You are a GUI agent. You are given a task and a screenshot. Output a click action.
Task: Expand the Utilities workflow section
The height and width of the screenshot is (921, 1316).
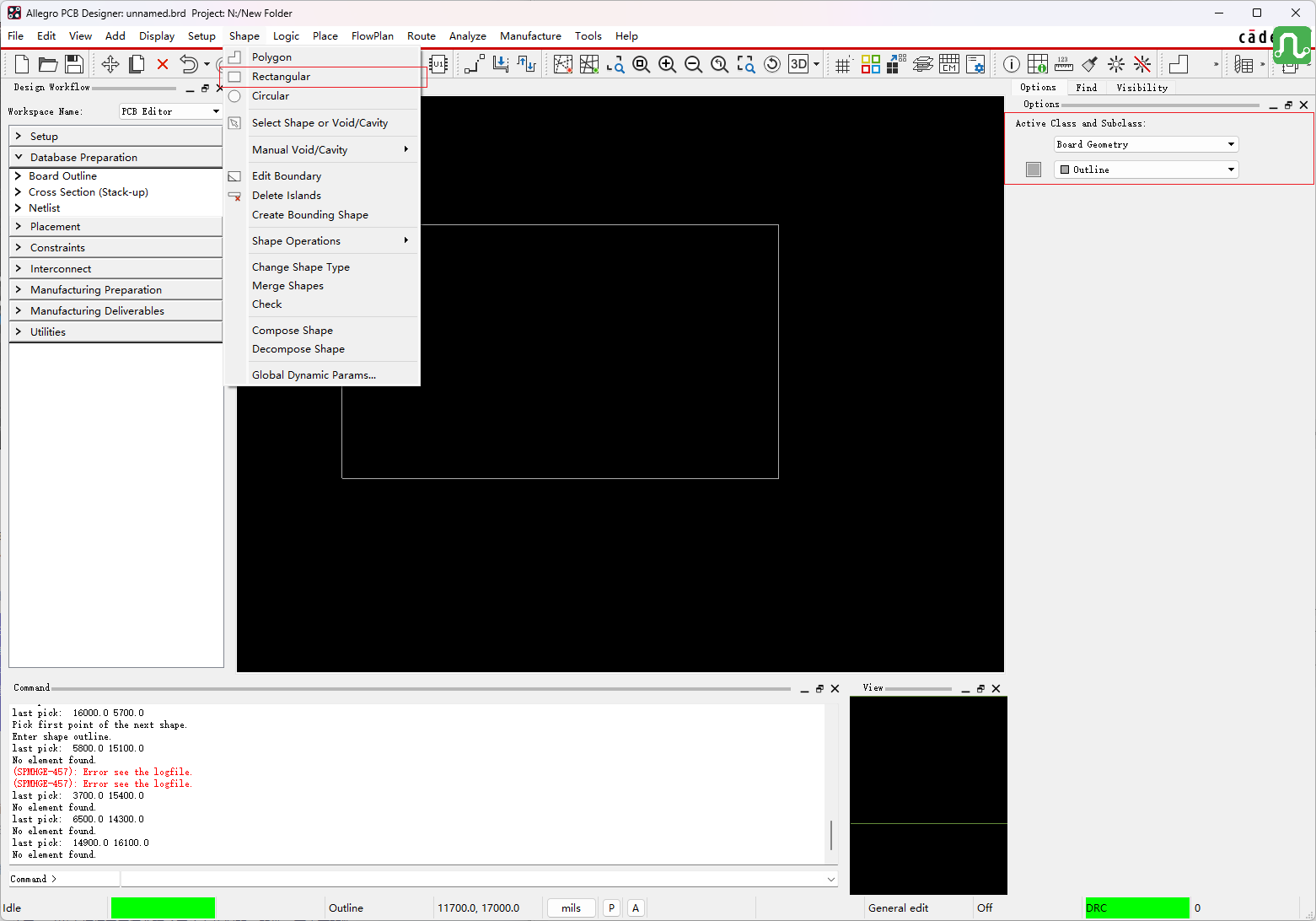tap(115, 331)
